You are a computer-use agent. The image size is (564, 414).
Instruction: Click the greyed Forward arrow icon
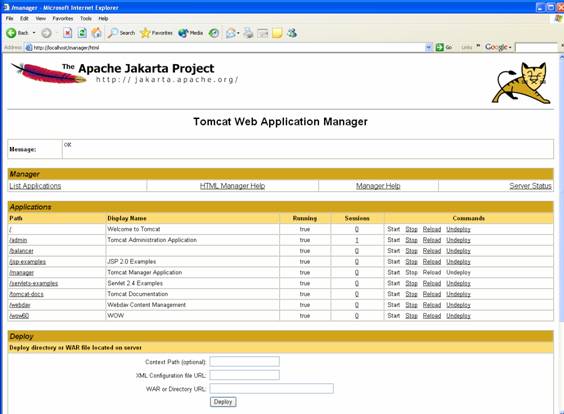tap(46, 33)
